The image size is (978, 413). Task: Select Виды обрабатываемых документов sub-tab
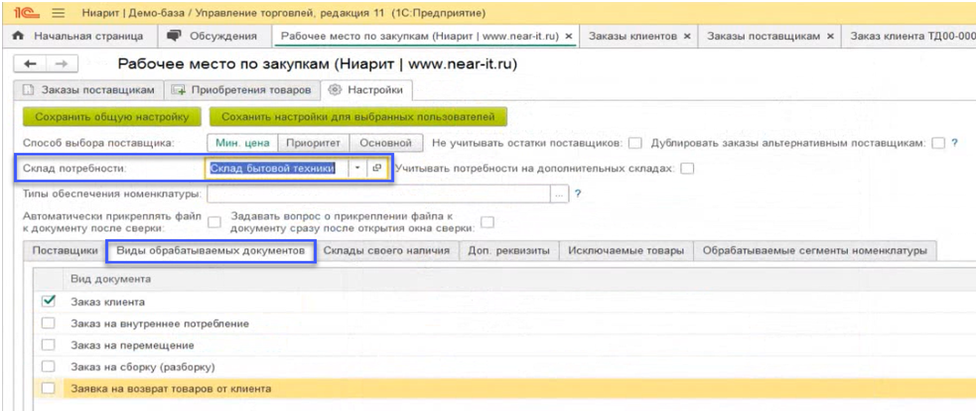pyautogui.click(x=211, y=250)
